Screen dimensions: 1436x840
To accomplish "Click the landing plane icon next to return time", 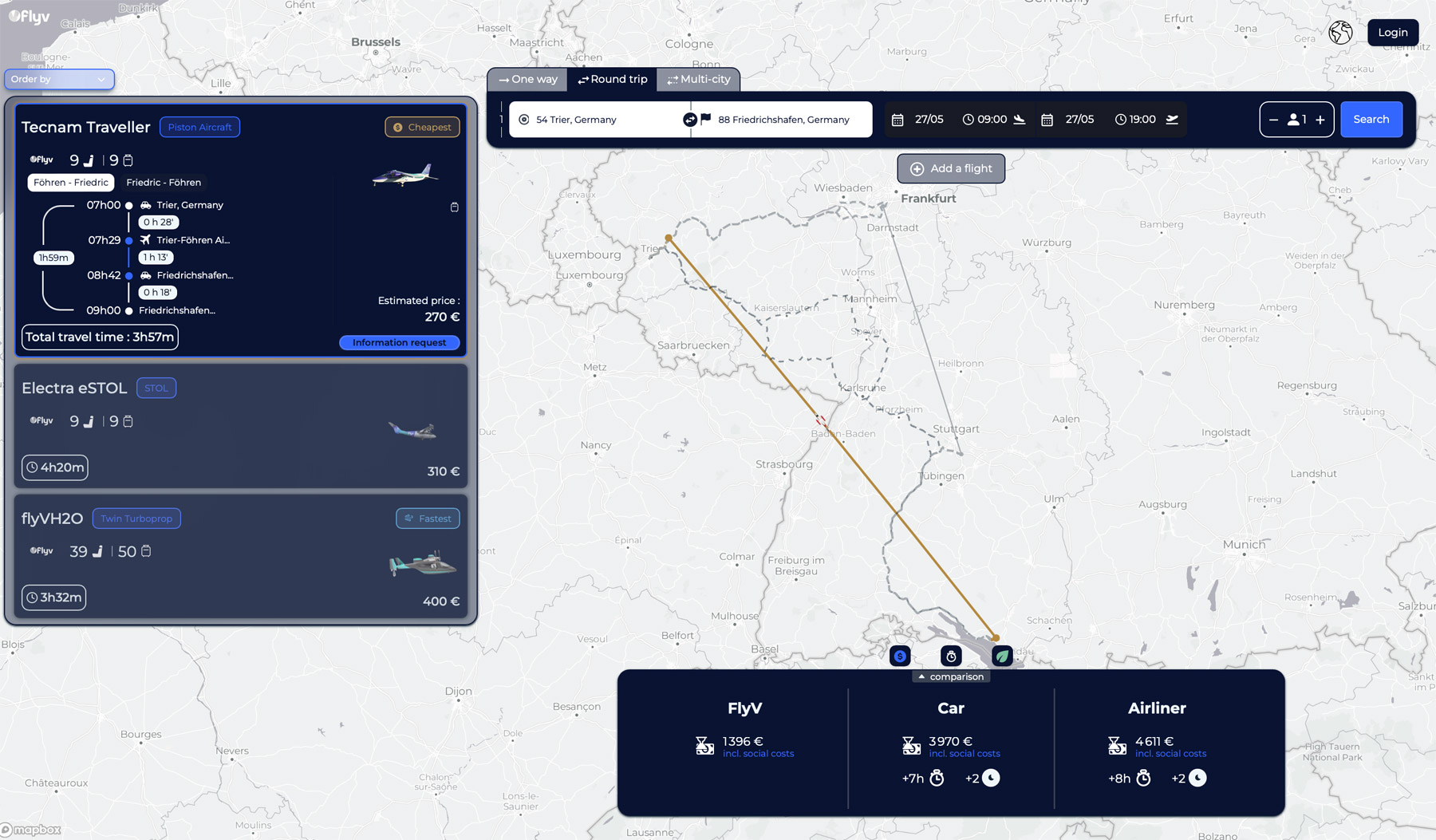I will coord(1172,119).
